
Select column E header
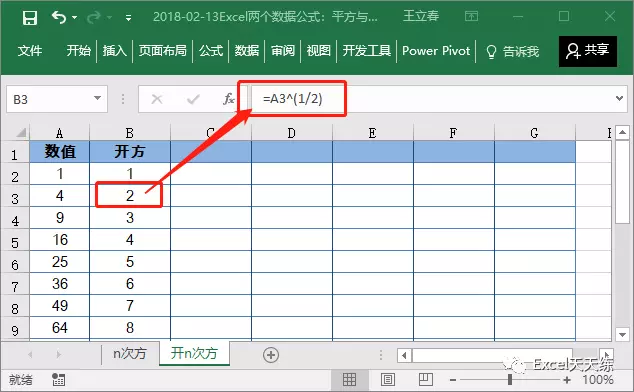coord(372,133)
